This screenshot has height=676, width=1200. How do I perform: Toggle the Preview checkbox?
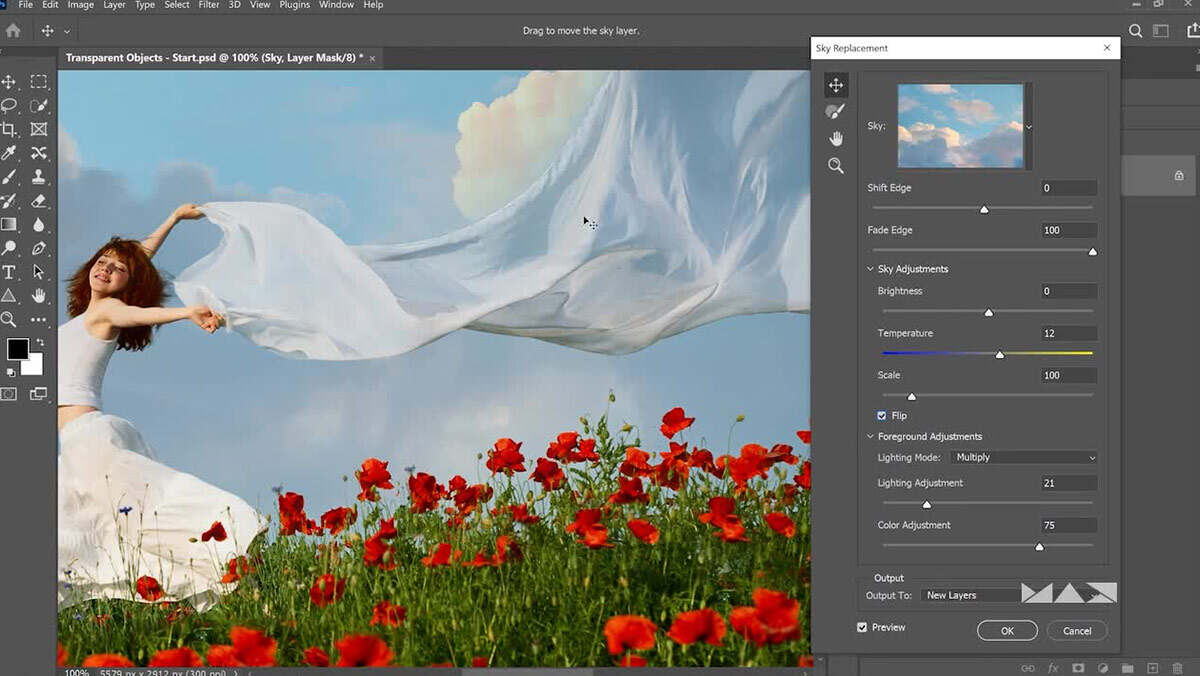pyautogui.click(x=862, y=627)
